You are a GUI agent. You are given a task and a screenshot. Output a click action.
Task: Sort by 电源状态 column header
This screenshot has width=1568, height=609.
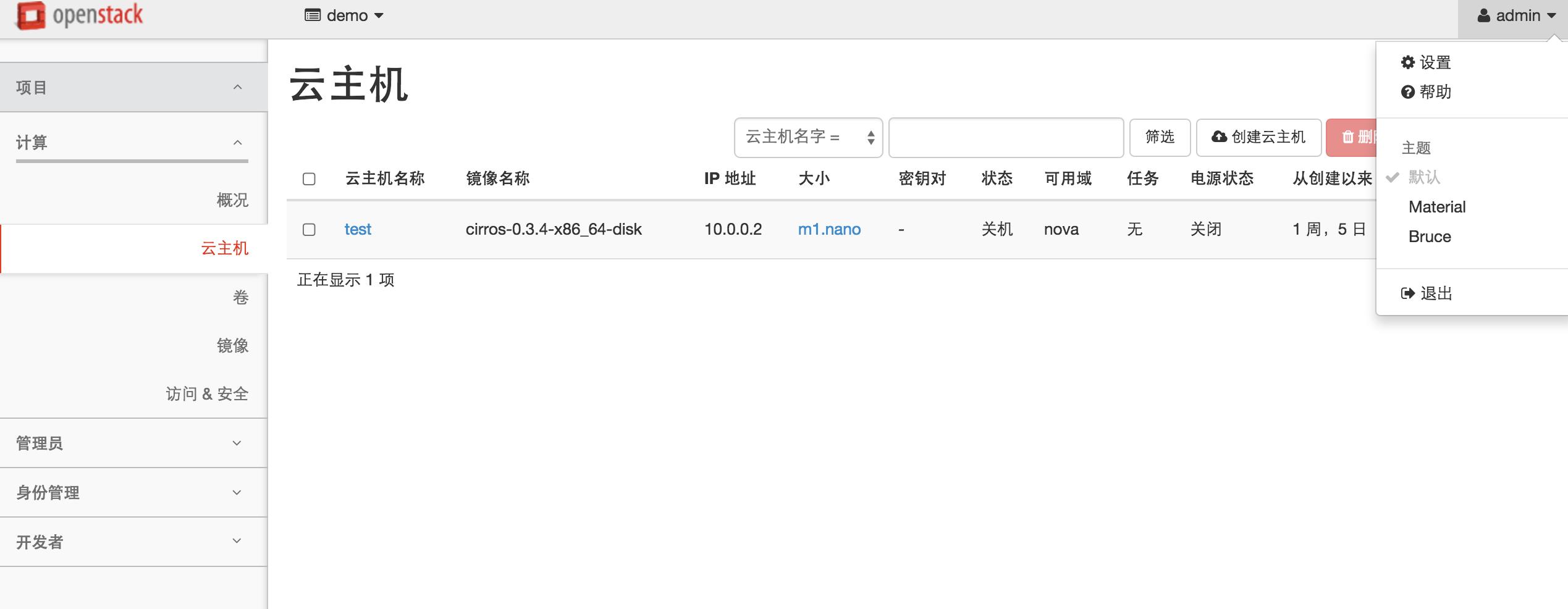coord(1222,178)
